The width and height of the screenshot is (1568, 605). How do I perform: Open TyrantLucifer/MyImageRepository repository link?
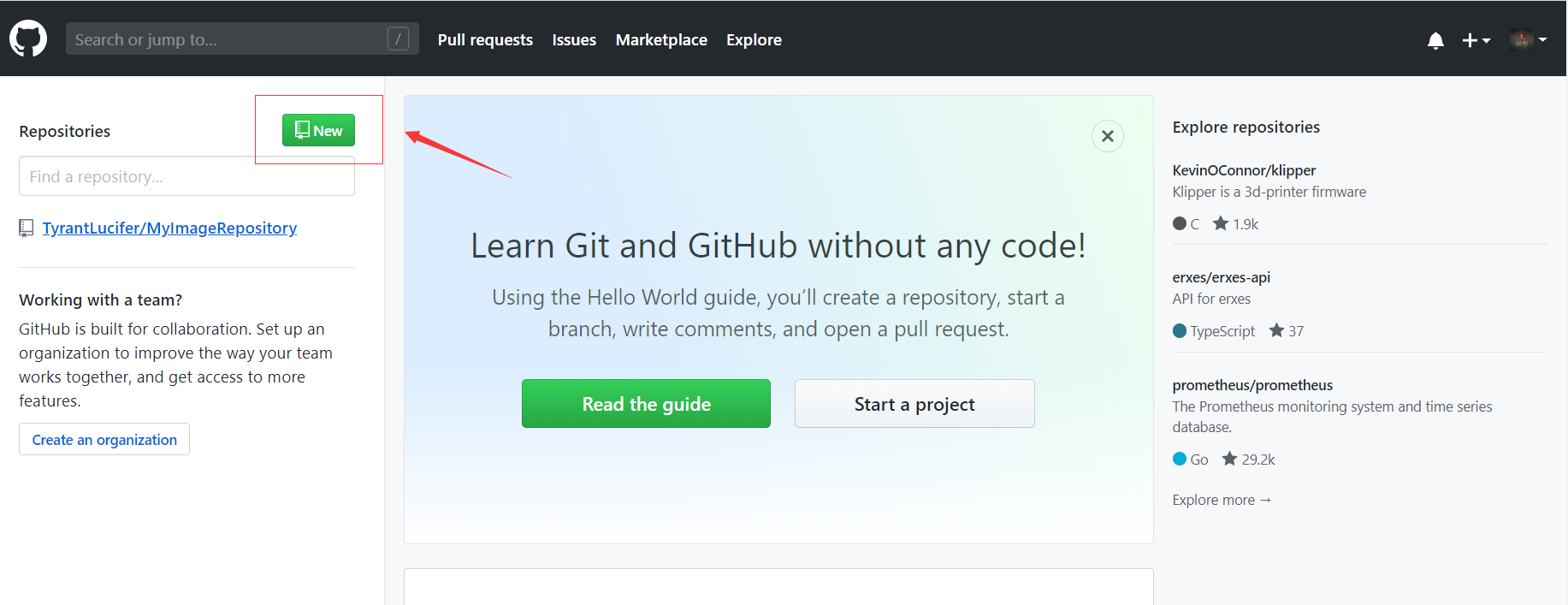pyautogui.click(x=169, y=228)
